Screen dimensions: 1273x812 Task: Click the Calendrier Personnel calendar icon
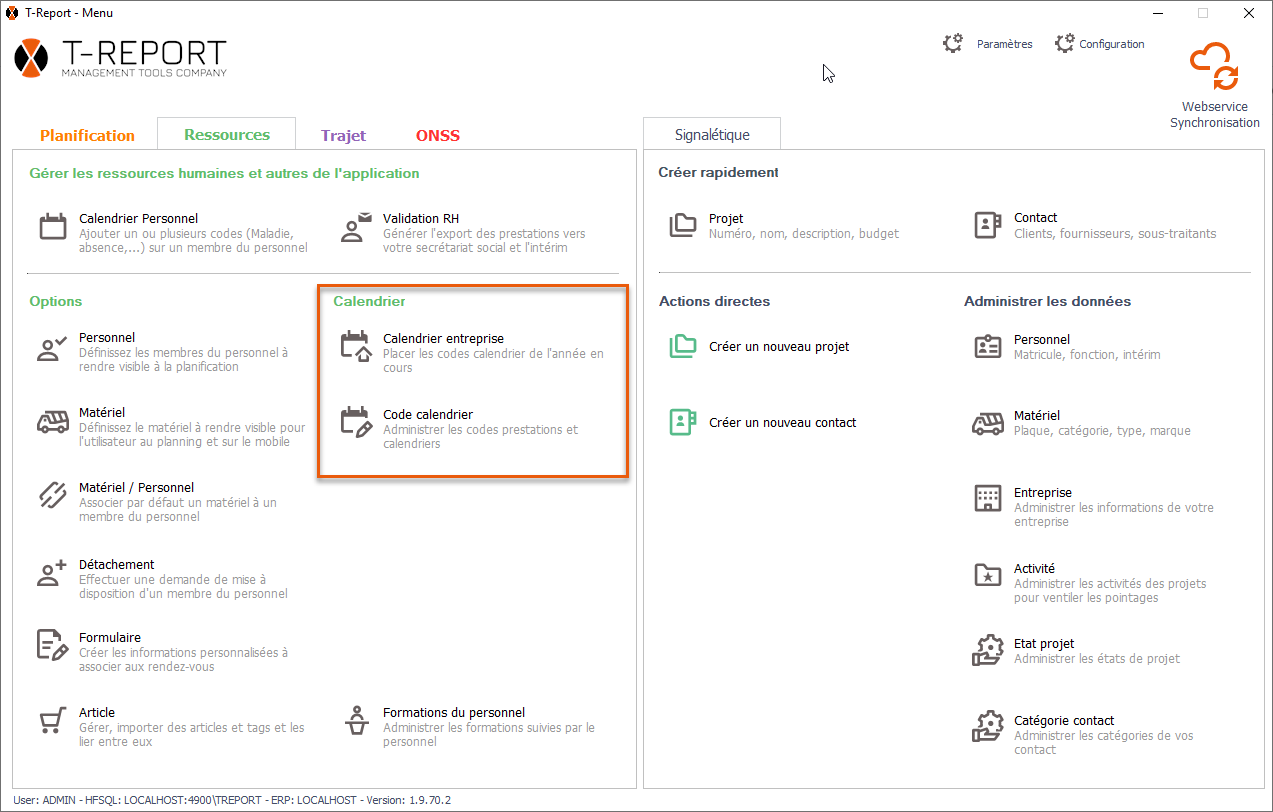click(x=53, y=226)
